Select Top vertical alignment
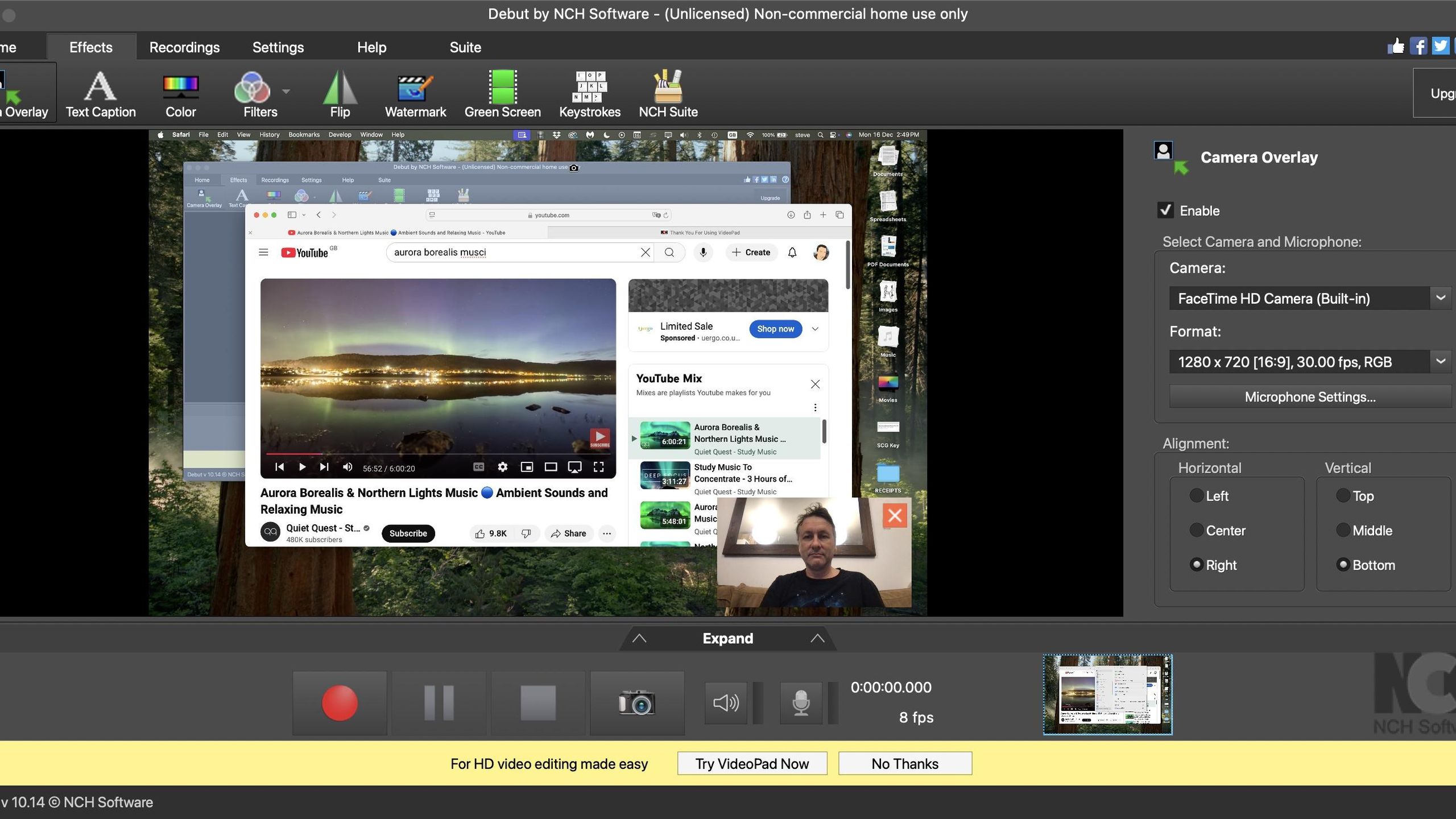1456x819 pixels. pos(1343,495)
